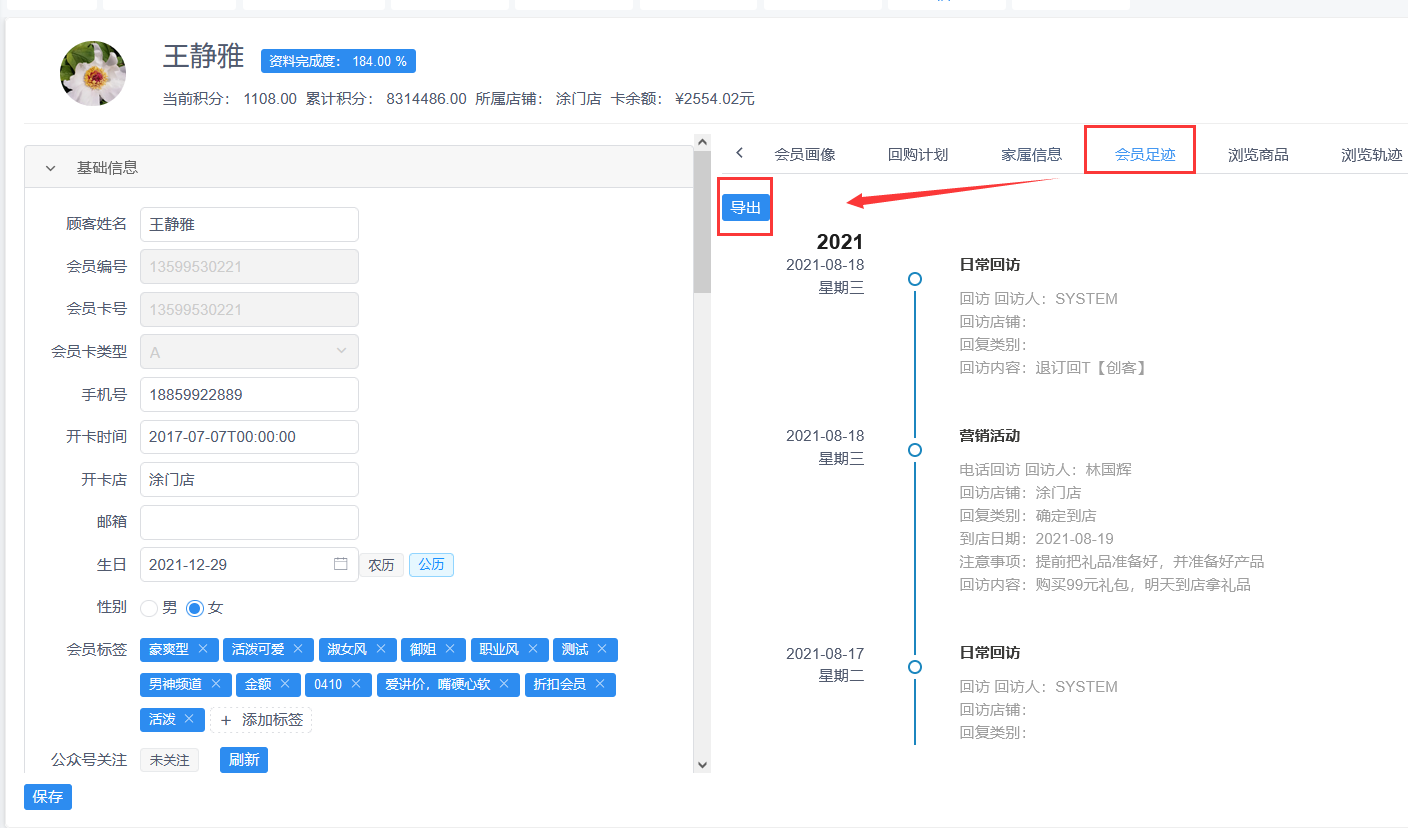Click the 手机号 input field
This screenshot has height=828, width=1408.
(x=249, y=394)
